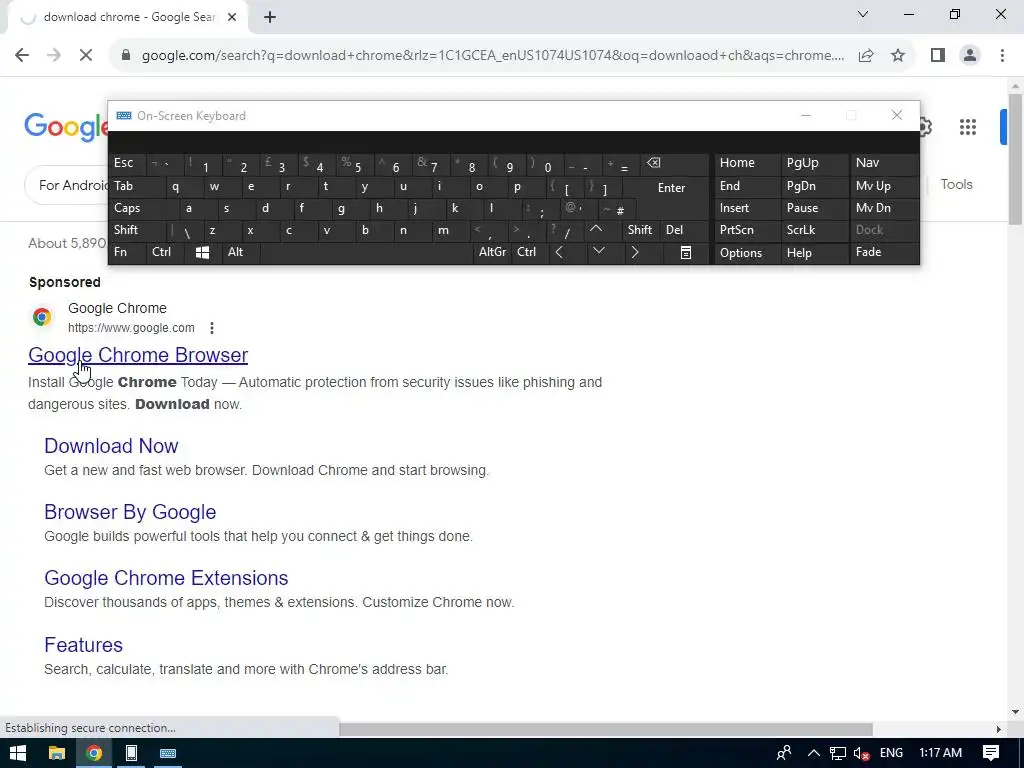Click the address bar URL
1024x768 pixels.
pos(492,56)
